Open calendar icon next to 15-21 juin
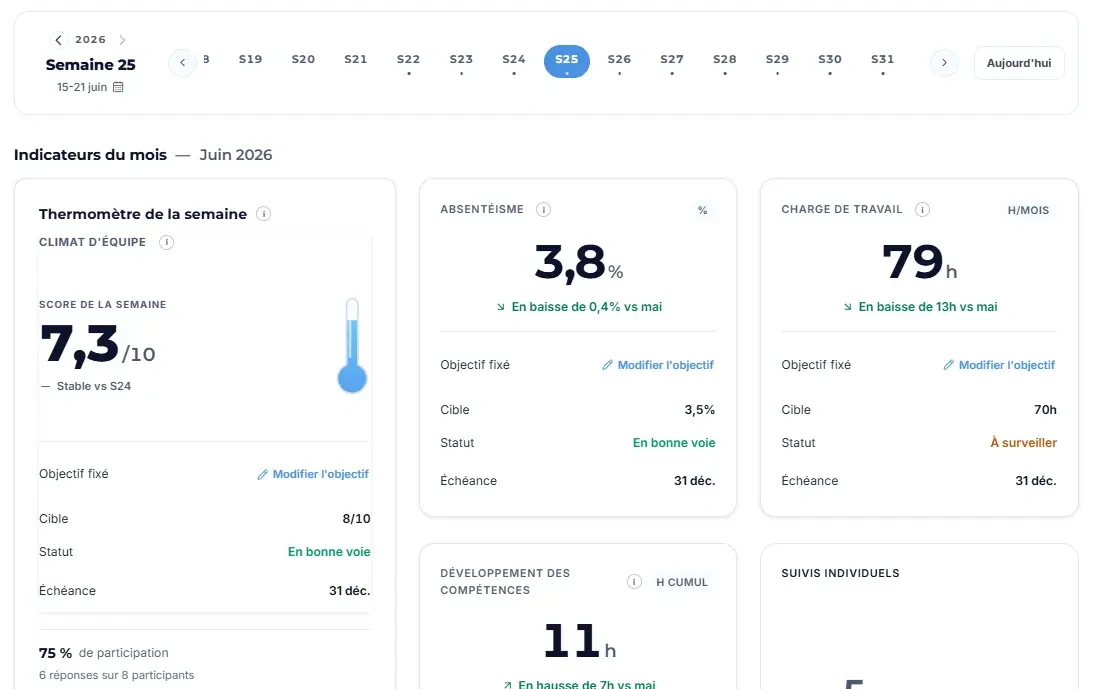Image resolution: width=1102 pixels, height=689 pixels. [x=118, y=87]
